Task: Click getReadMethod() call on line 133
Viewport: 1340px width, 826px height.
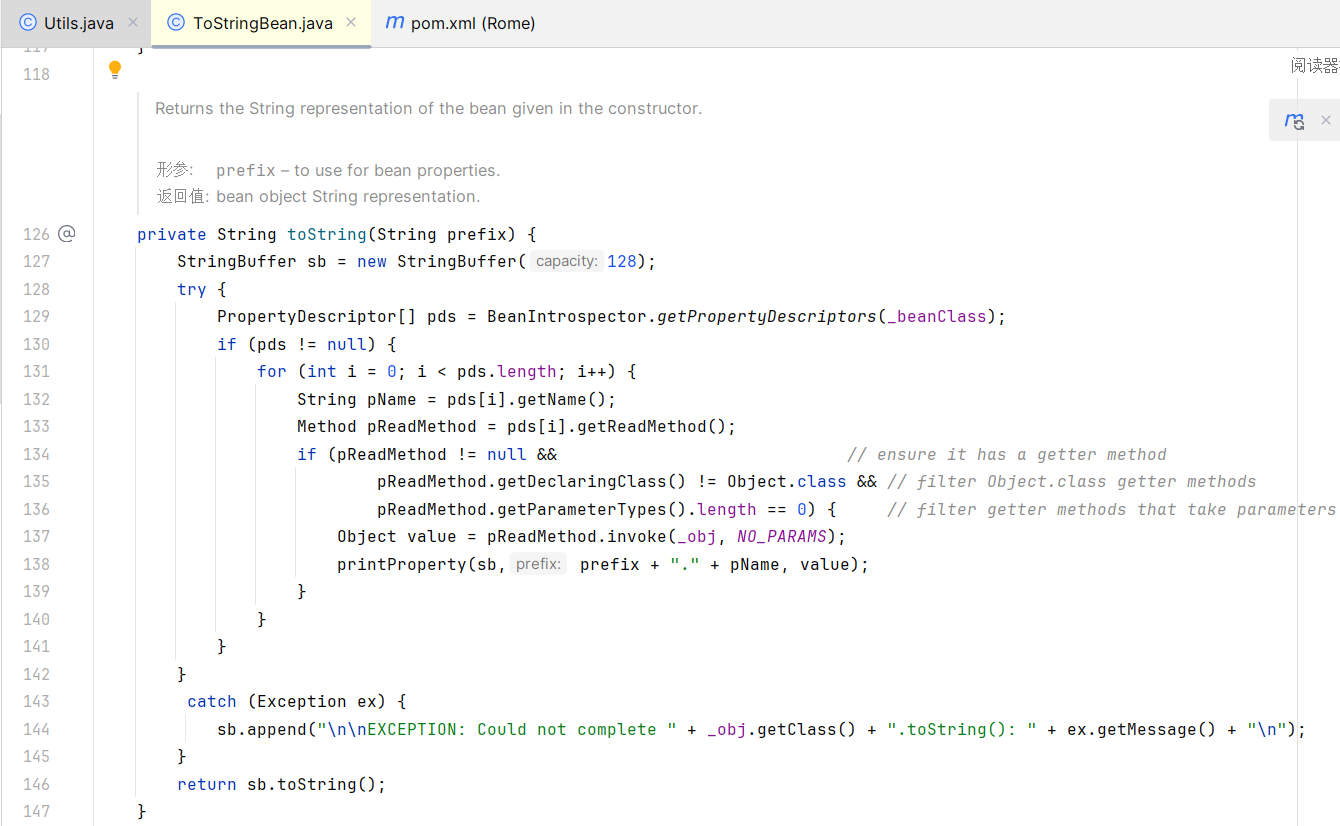Action: [x=652, y=426]
